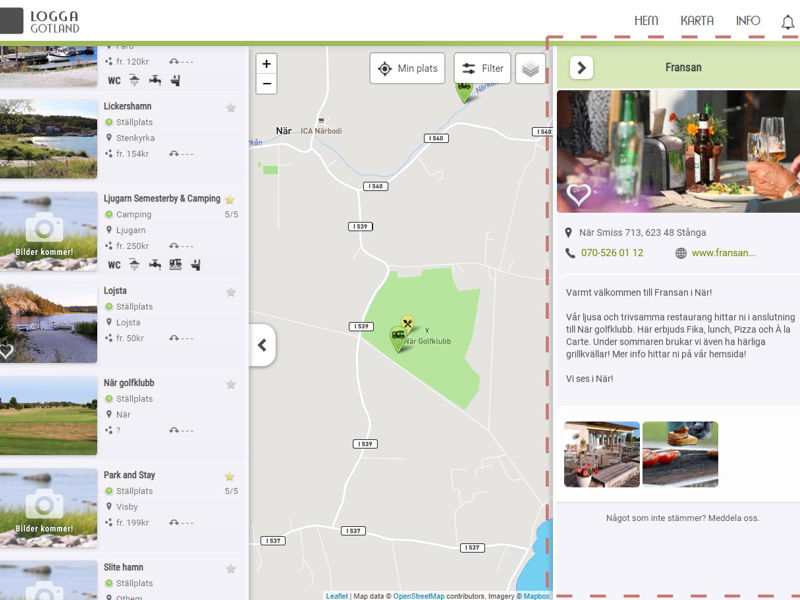This screenshot has width=800, height=600.
Task: Click shower icon in top list entry
Action: tap(134, 80)
